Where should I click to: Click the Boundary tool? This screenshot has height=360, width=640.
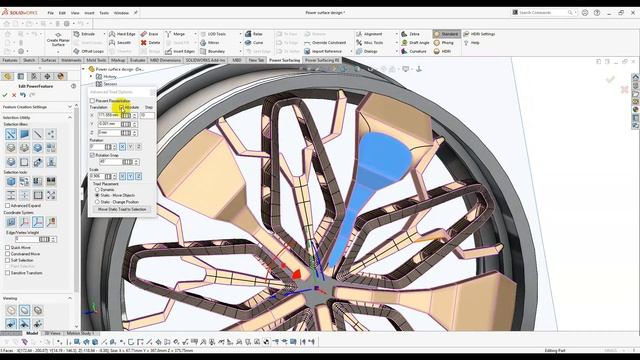click(x=213, y=51)
